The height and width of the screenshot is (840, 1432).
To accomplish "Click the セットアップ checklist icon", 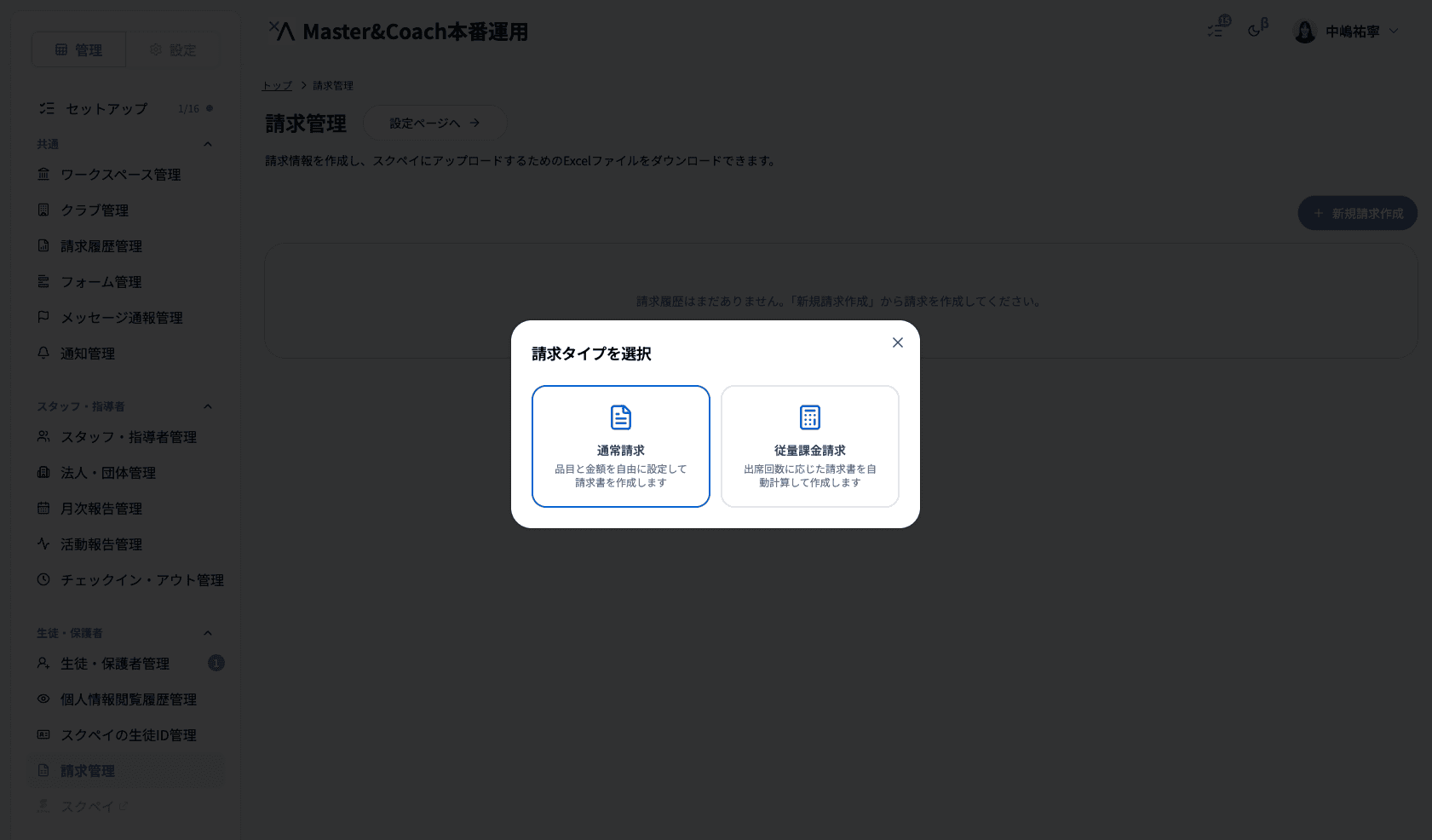I will coord(47,108).
